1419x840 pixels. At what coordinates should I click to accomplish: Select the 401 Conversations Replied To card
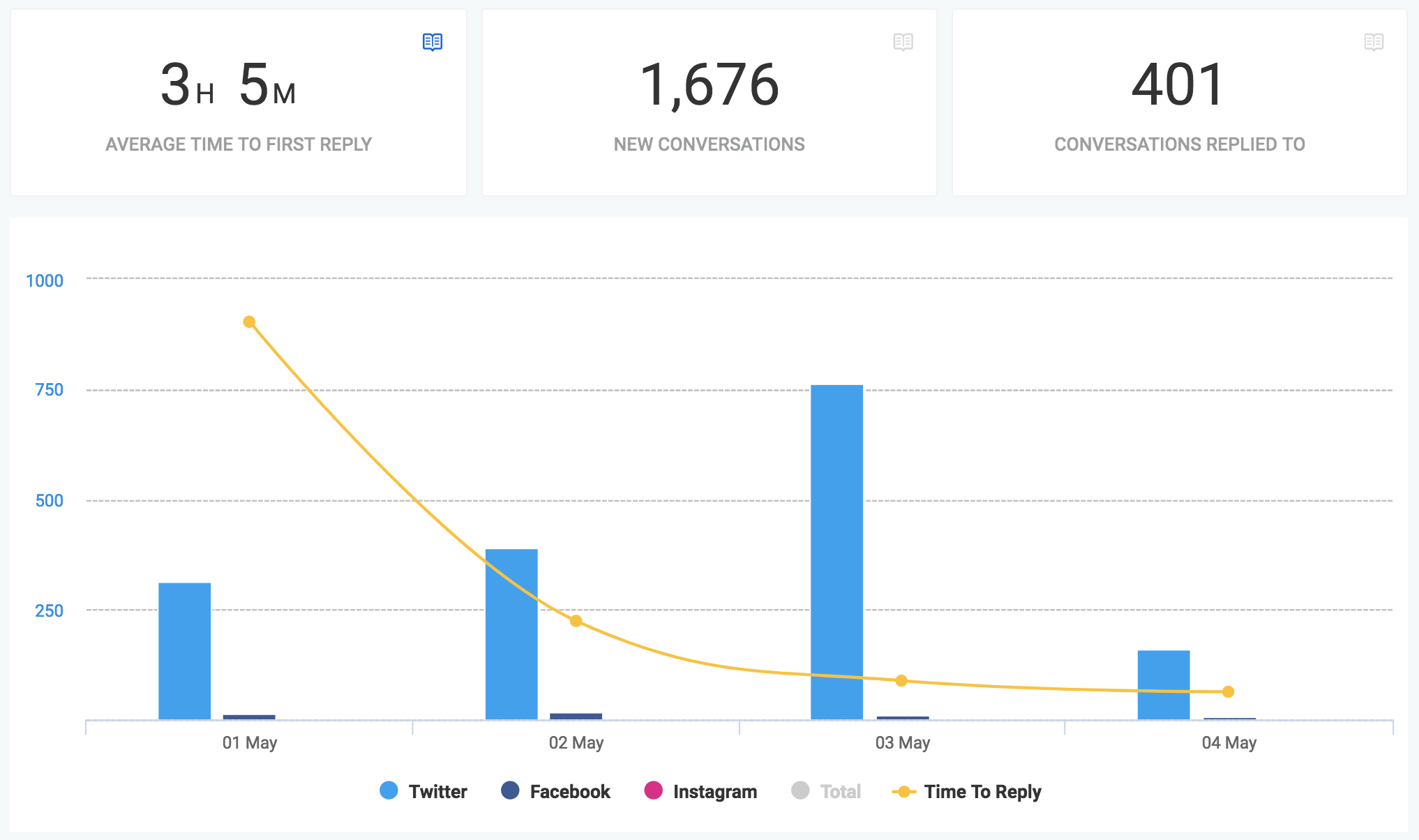(x=1179, y=103)
